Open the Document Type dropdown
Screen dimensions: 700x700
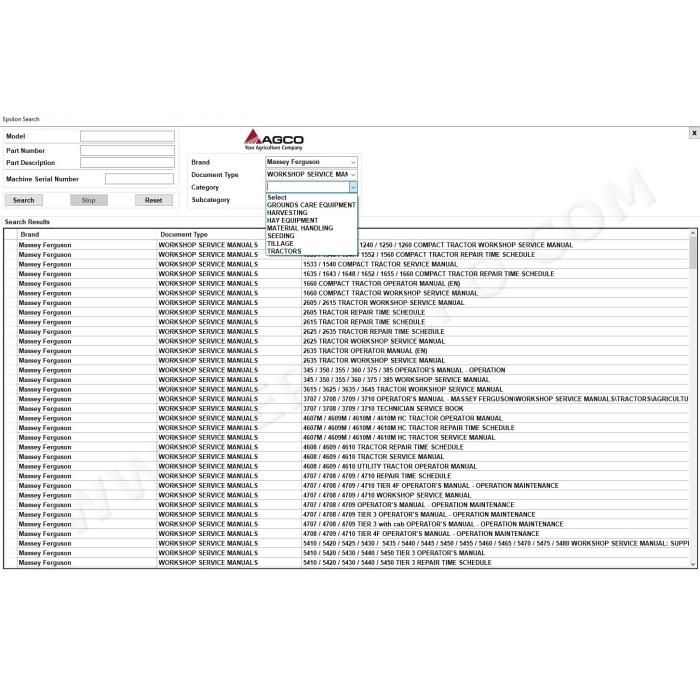[311, 174]
